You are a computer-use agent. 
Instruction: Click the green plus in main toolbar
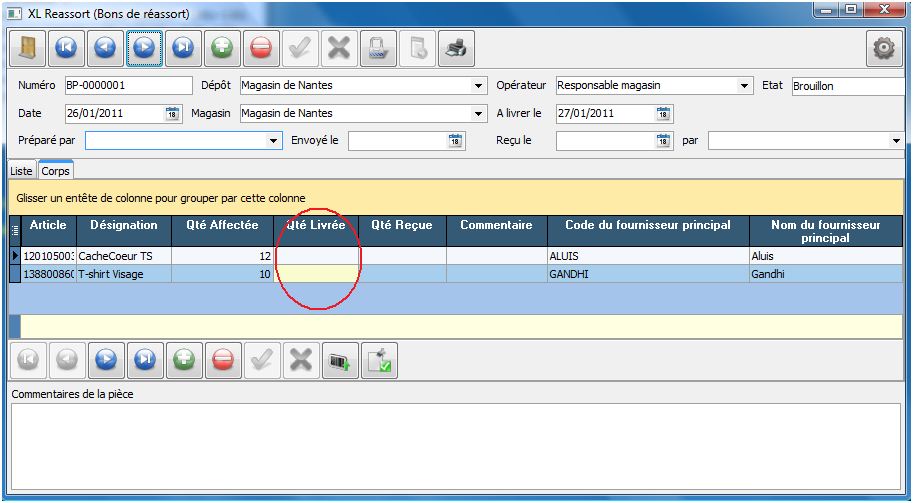(x=223, y=48)
